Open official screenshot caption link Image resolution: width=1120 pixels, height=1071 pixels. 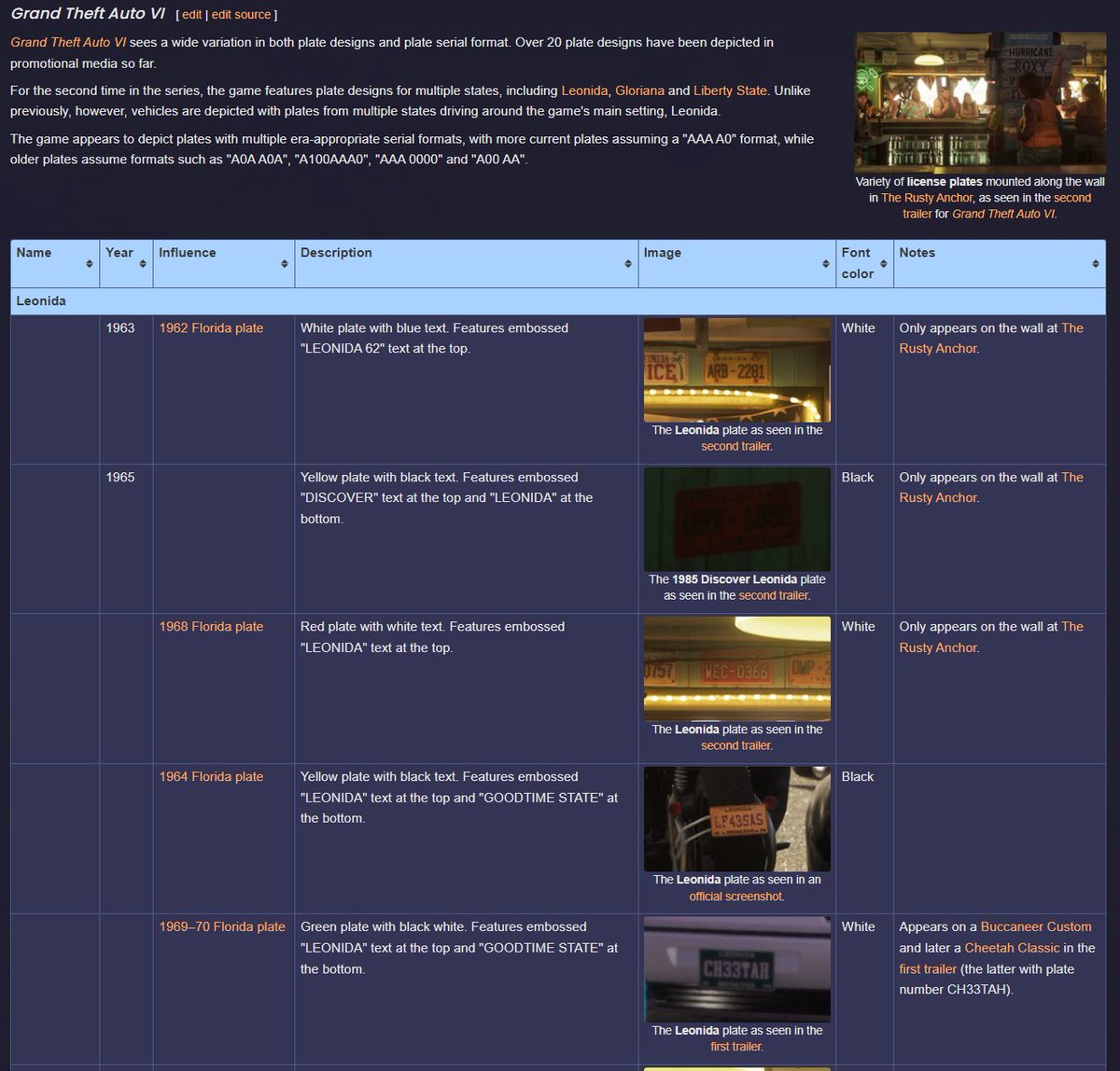tap(736, 896)
